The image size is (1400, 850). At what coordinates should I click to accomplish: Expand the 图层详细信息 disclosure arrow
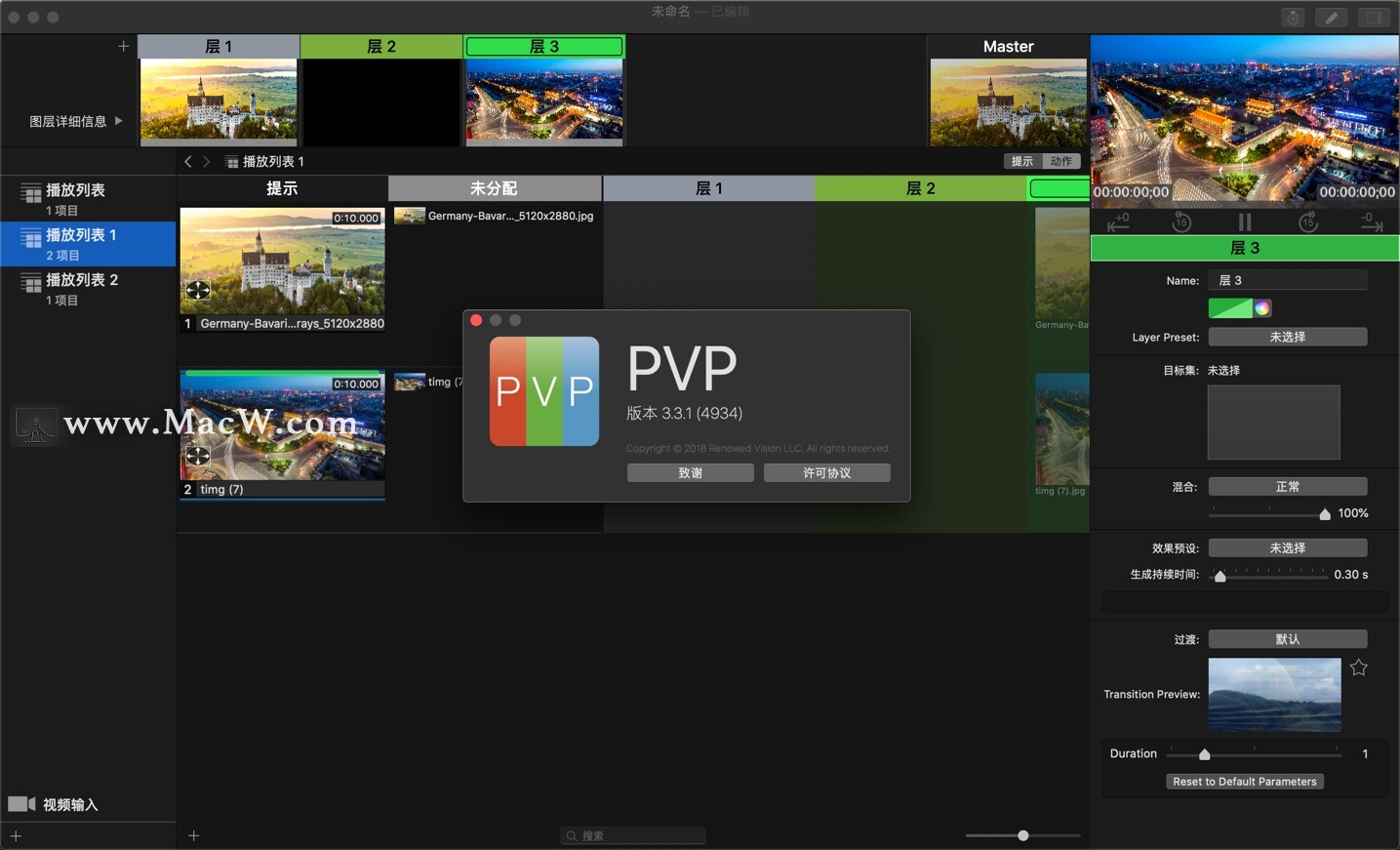coord(116,121)
